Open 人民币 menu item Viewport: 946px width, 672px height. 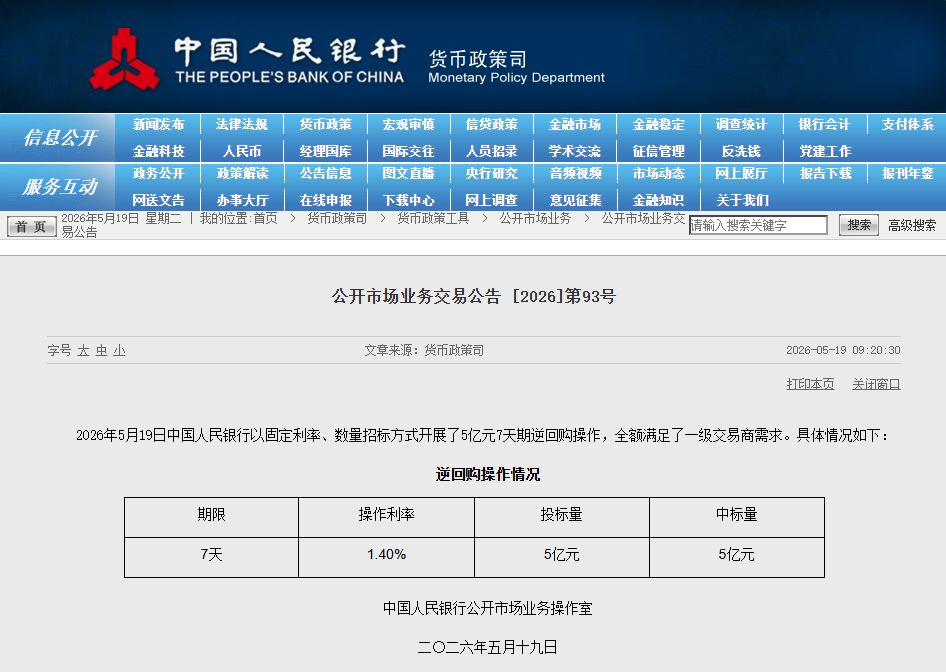241,151
